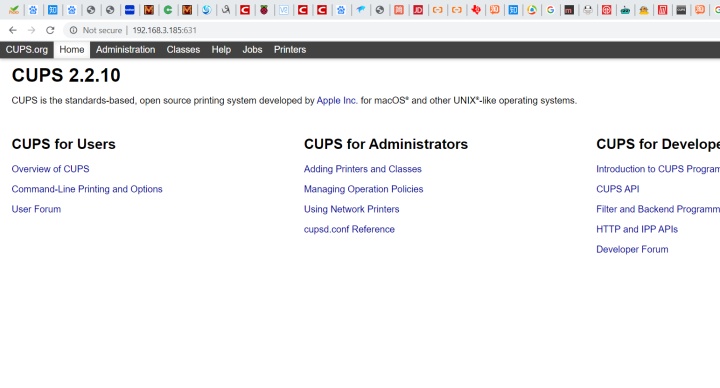Open the blue swirl bookmark
The height and width of the screenshot is (388, 720).
pyautogui.click(x=207, y=10)
